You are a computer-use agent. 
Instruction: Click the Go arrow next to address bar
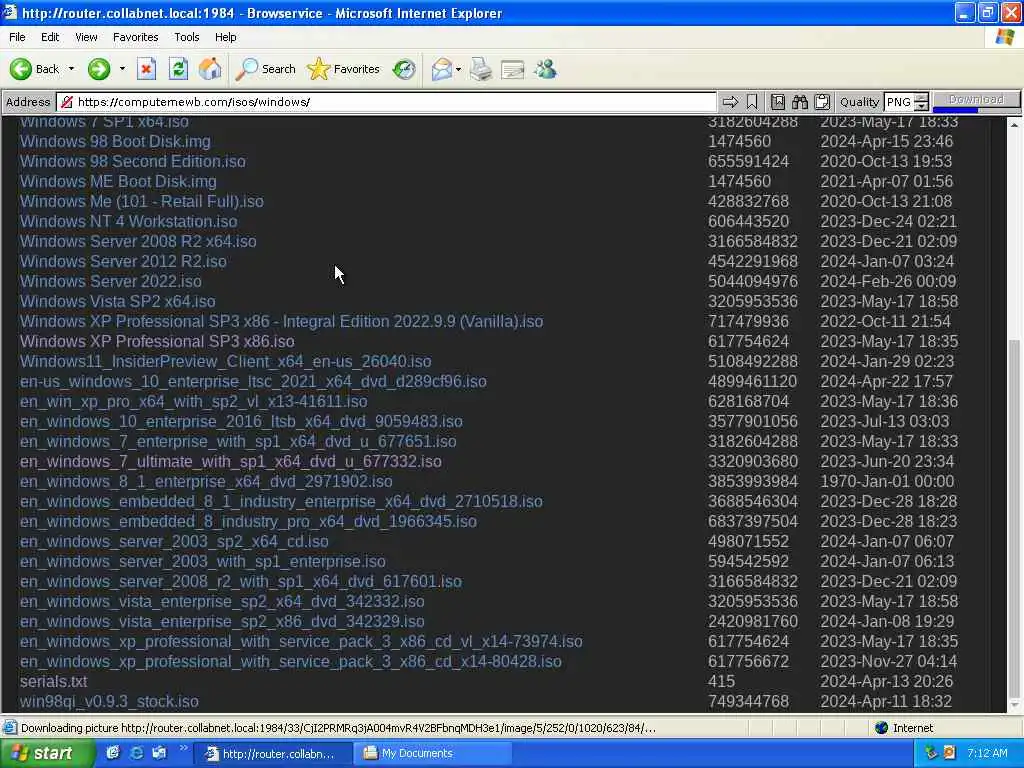730,102
